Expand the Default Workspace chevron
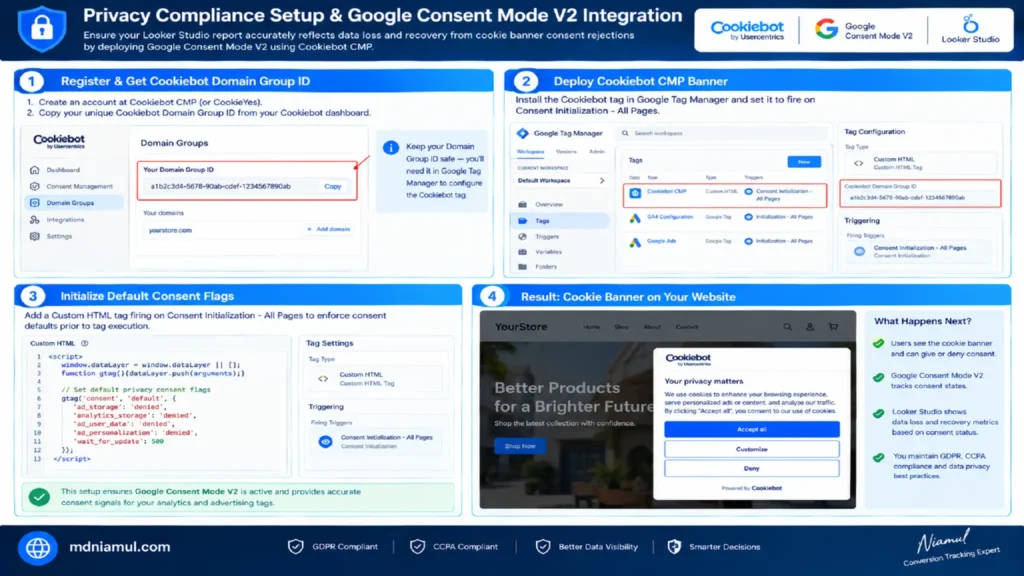This screenshot has width=1024, height=576. click(x=601, y=181)
